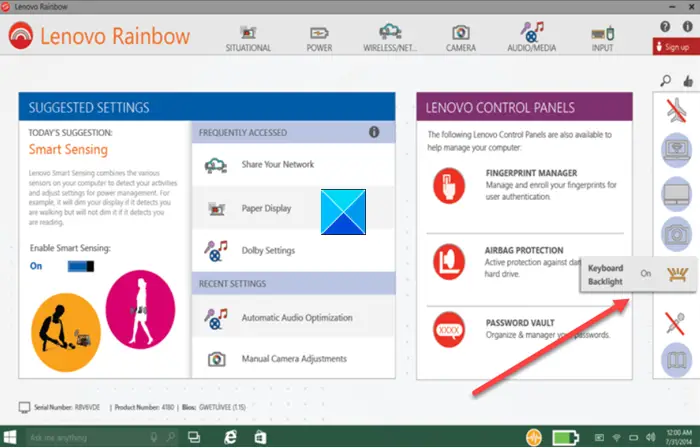Click the Automatic Audio Optimization icon
The height and width of the screenshot is (448, 700).
(x=216, y=319)
